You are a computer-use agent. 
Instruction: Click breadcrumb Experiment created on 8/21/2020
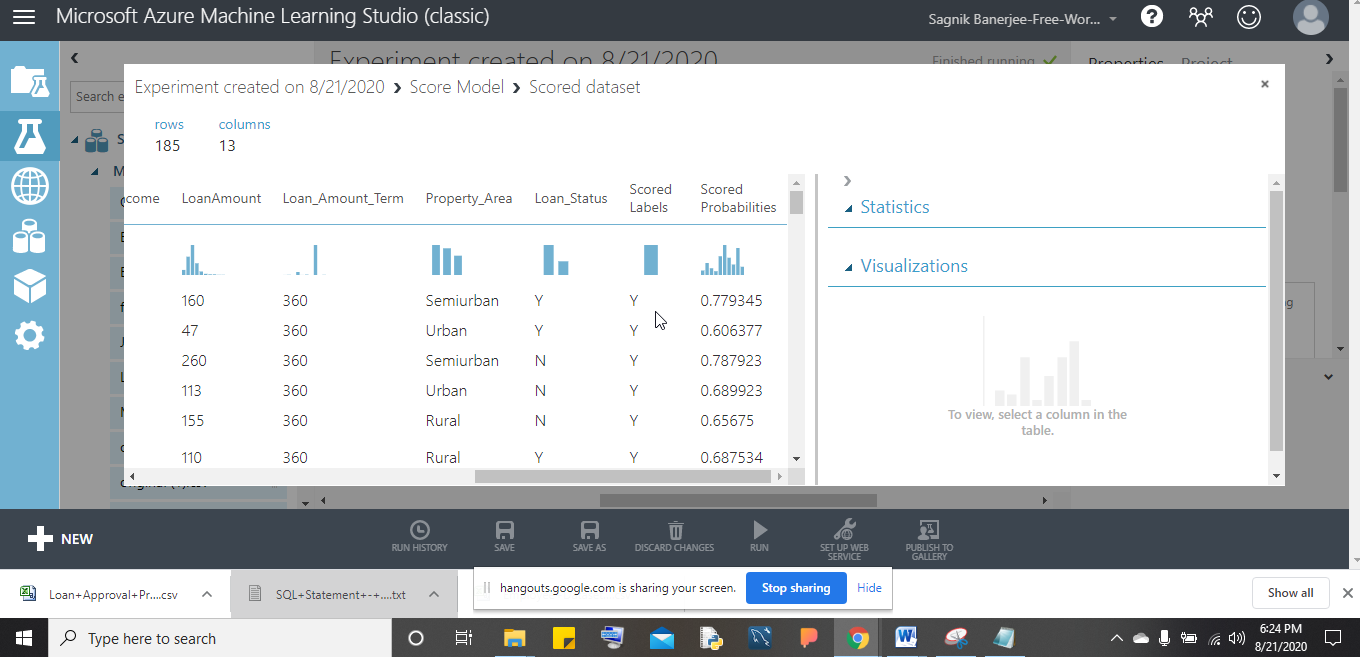[259, 87]
